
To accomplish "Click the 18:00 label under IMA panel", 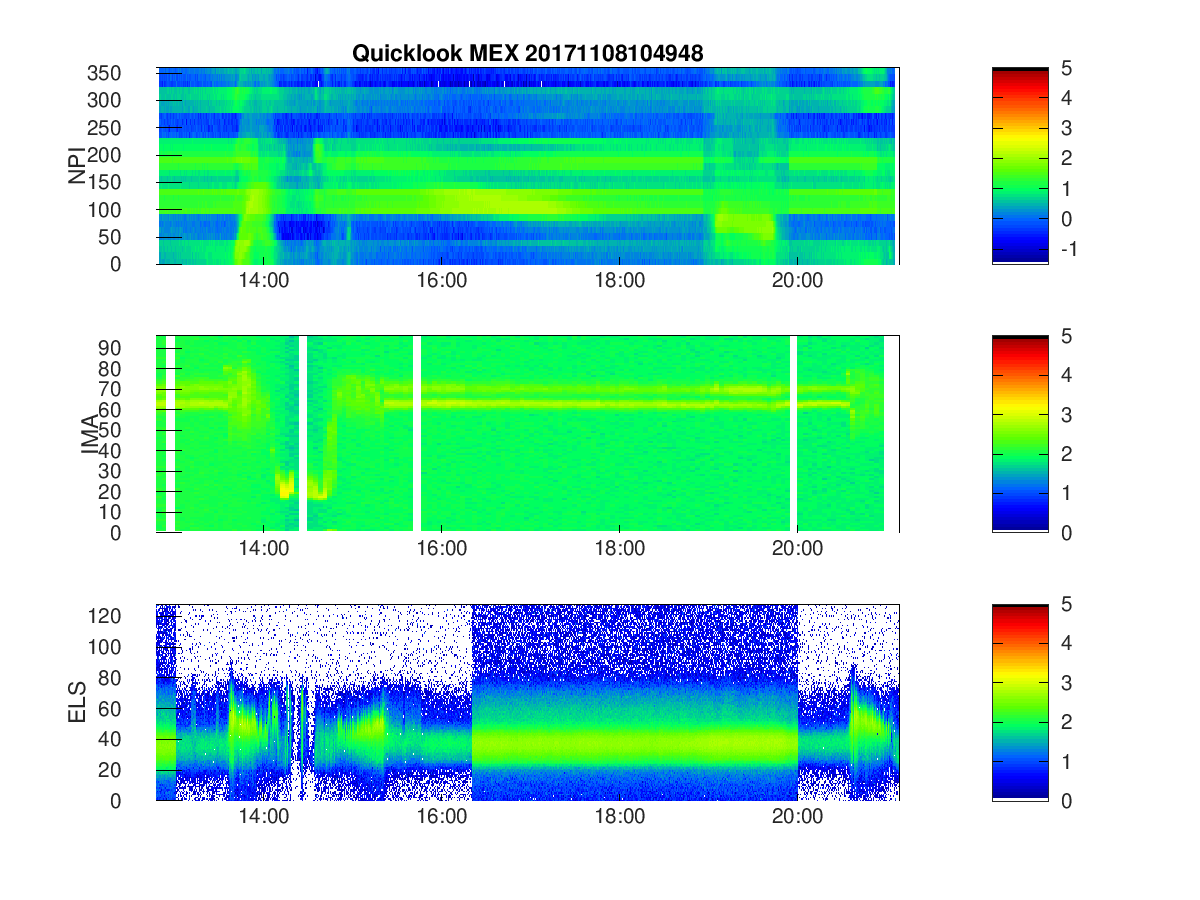I will (x=620, y=549).
